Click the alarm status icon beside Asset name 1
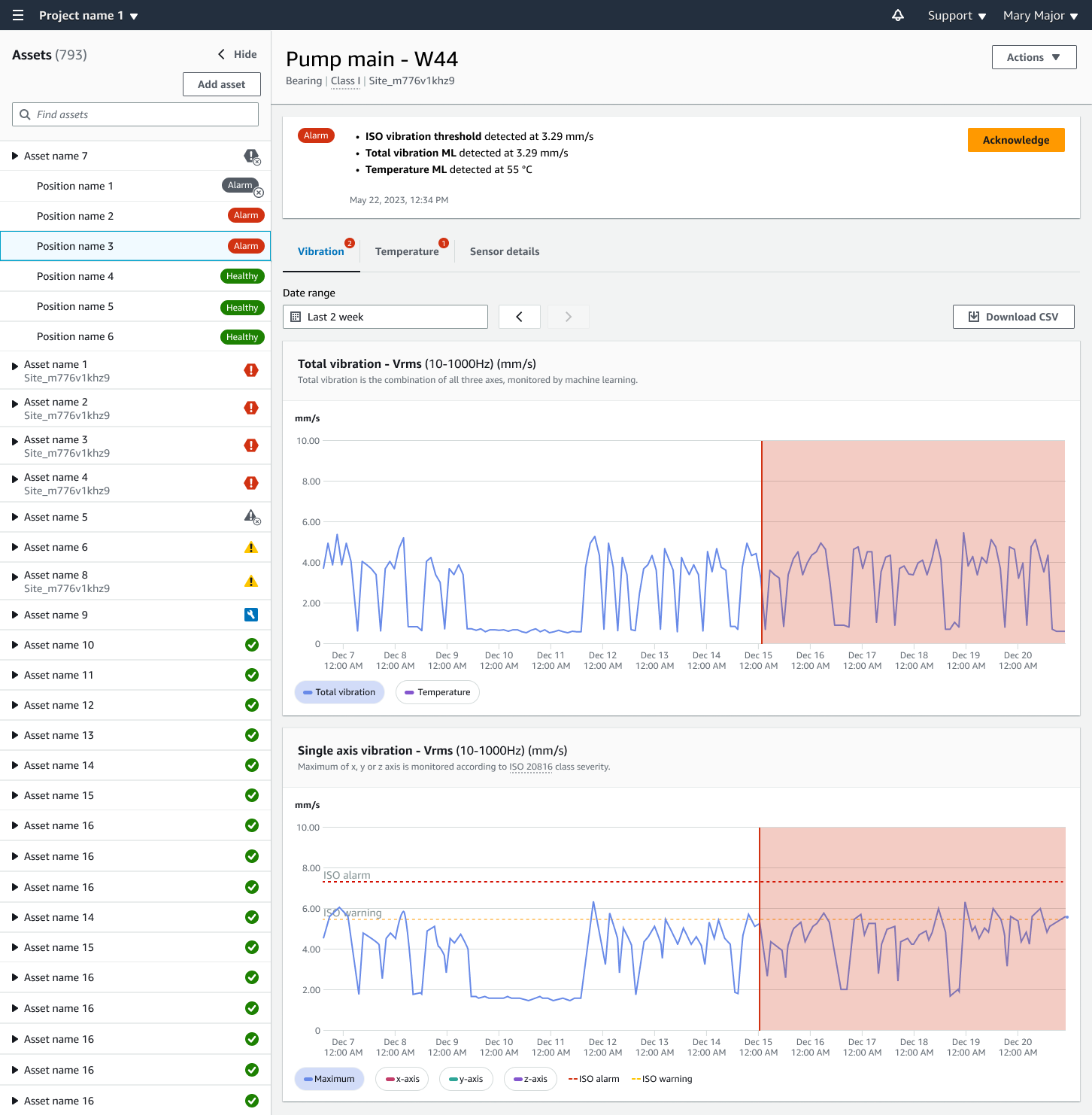This screenshot has width=1092, height=1115. [251, 369]
